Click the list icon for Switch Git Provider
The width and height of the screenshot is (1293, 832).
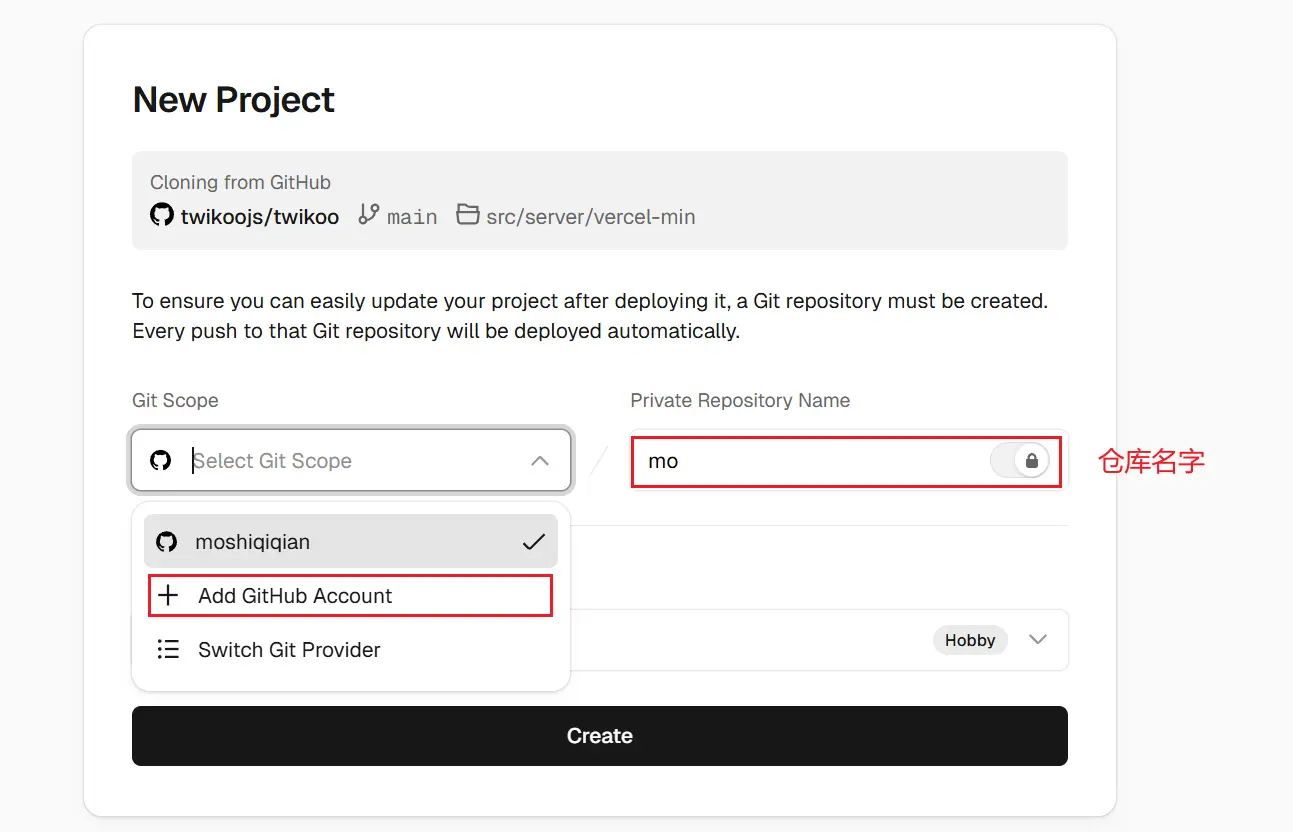[x=169, y=650]
